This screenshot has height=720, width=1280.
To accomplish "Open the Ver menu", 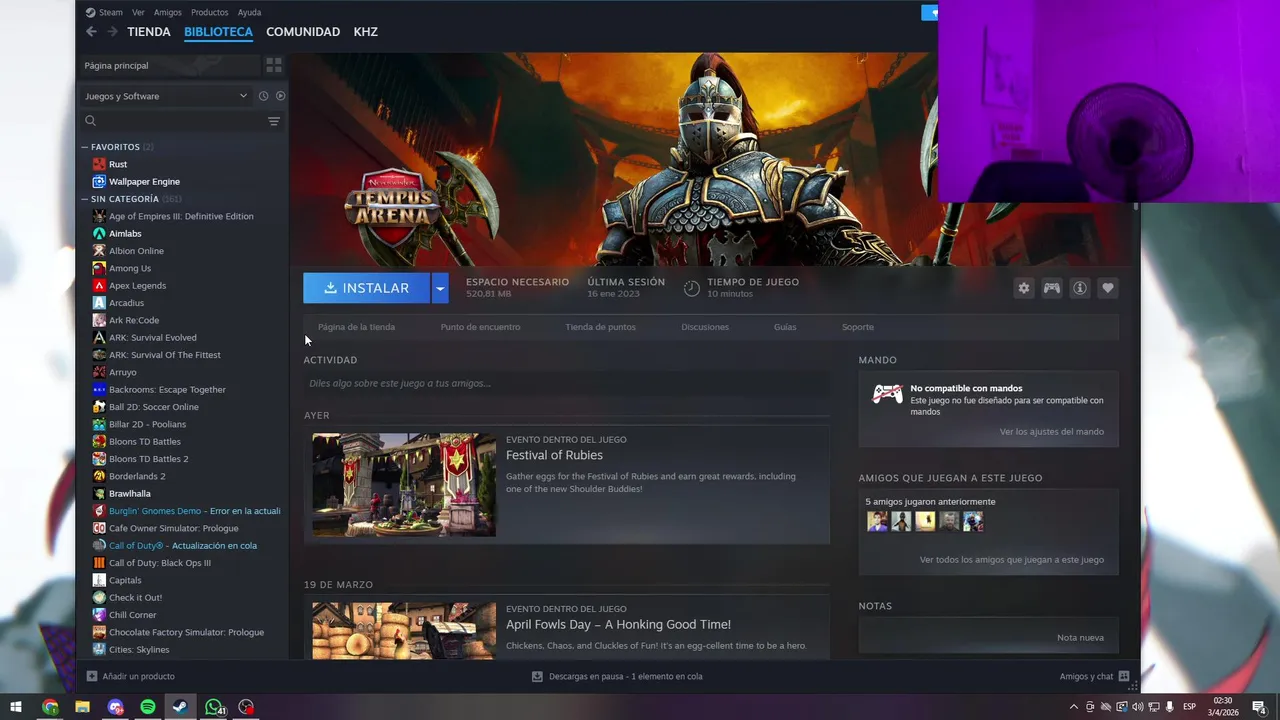I will pos(138,12).
